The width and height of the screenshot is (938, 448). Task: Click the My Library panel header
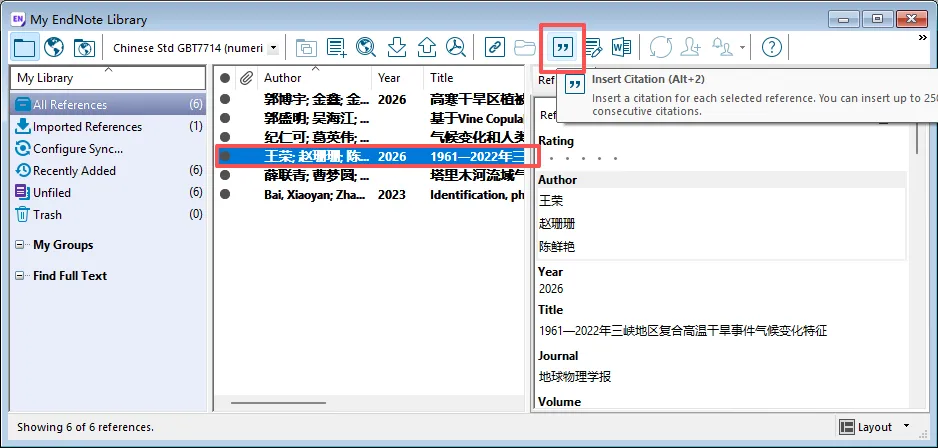point(108,78)
